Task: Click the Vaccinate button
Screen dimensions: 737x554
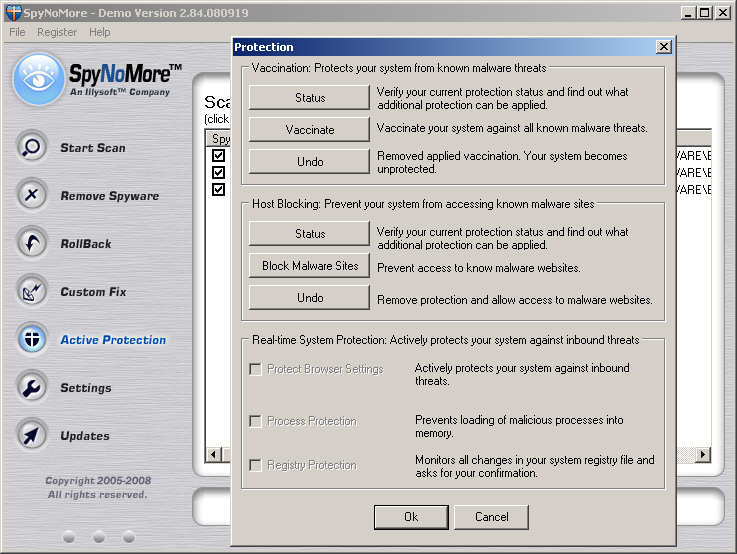Action: 309,129
